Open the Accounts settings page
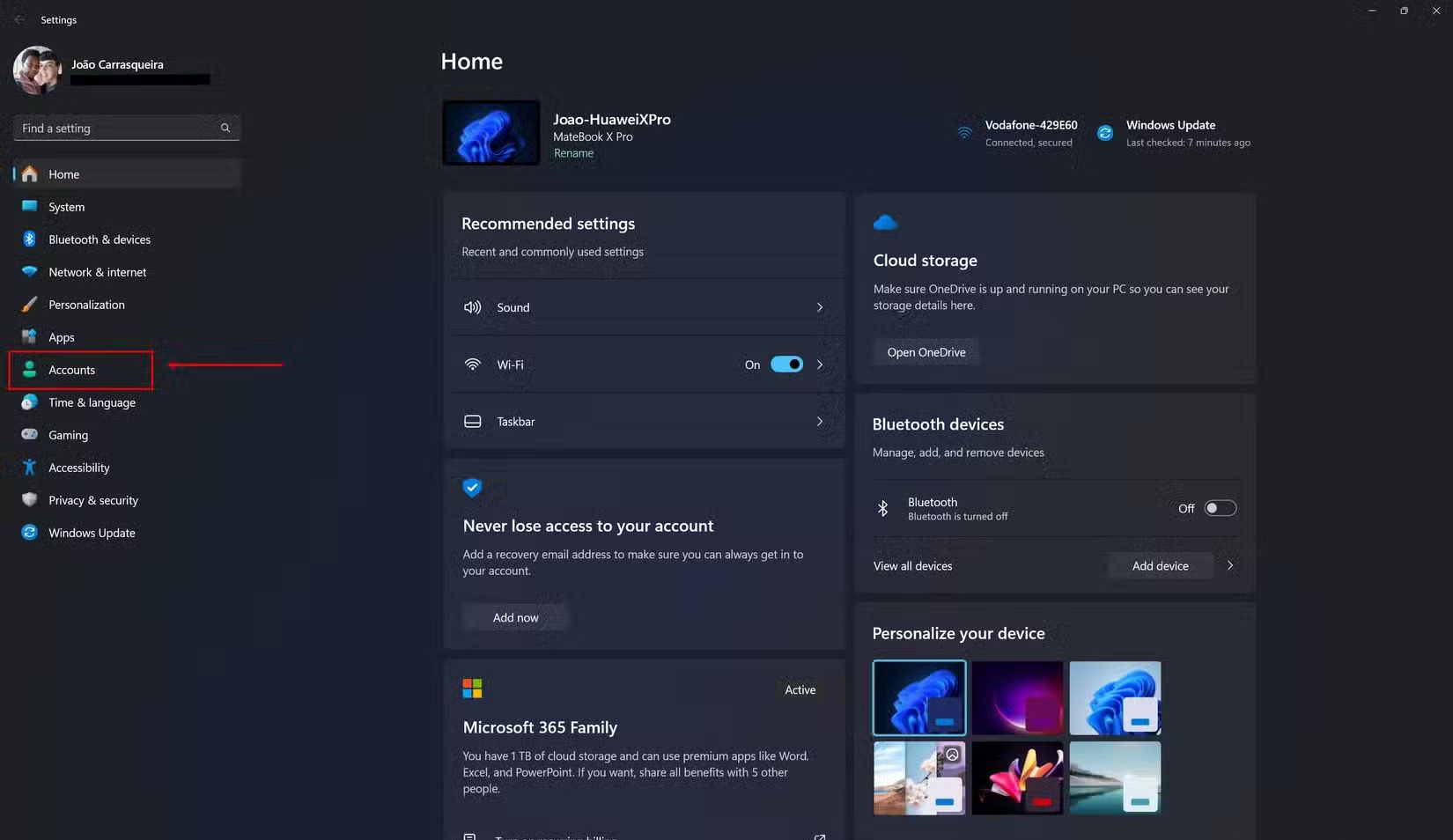1453x840 pixels. pyautogui.click(x=72, y=370)
